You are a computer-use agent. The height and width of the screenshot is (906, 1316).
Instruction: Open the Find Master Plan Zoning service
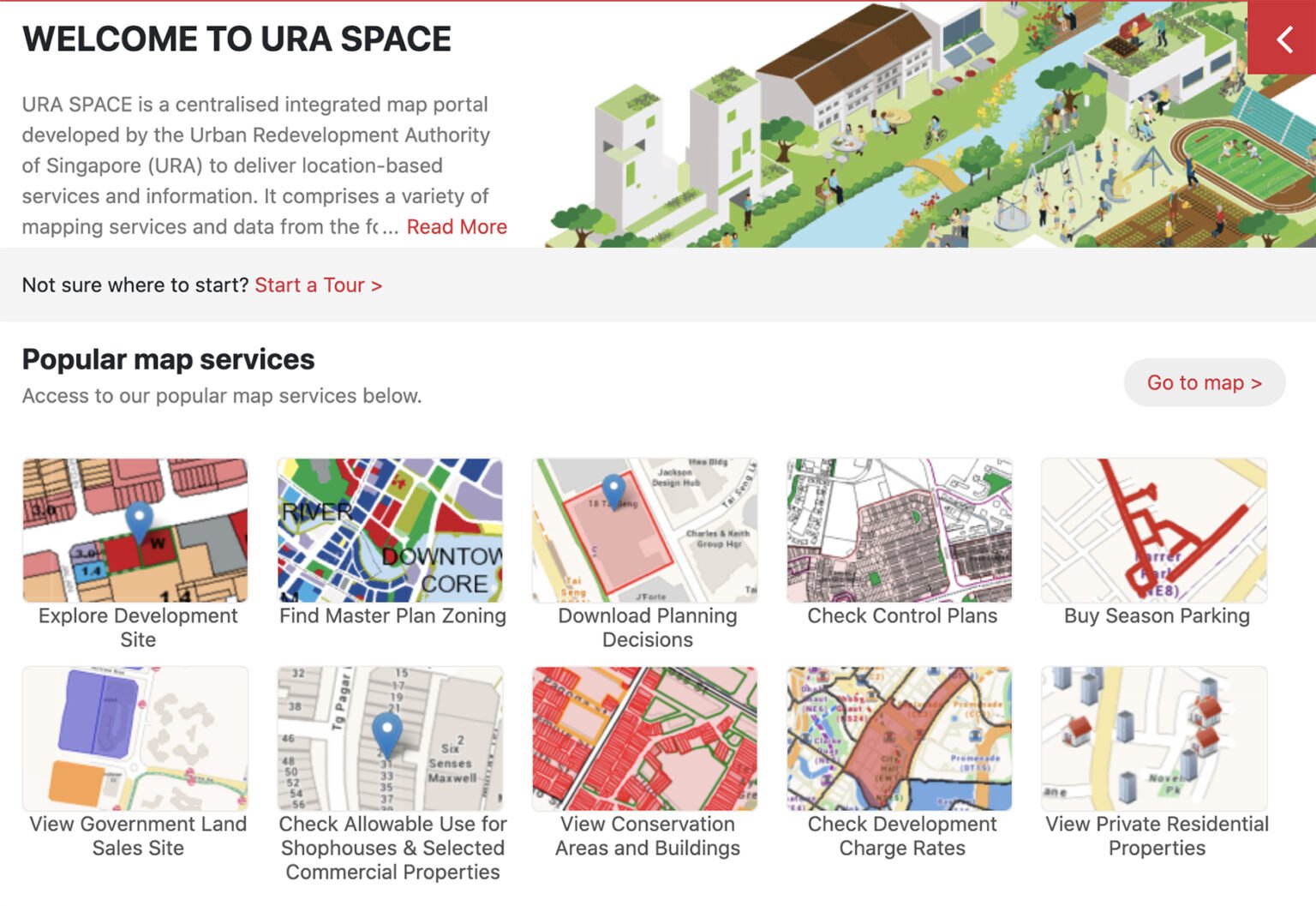[391, 530]
